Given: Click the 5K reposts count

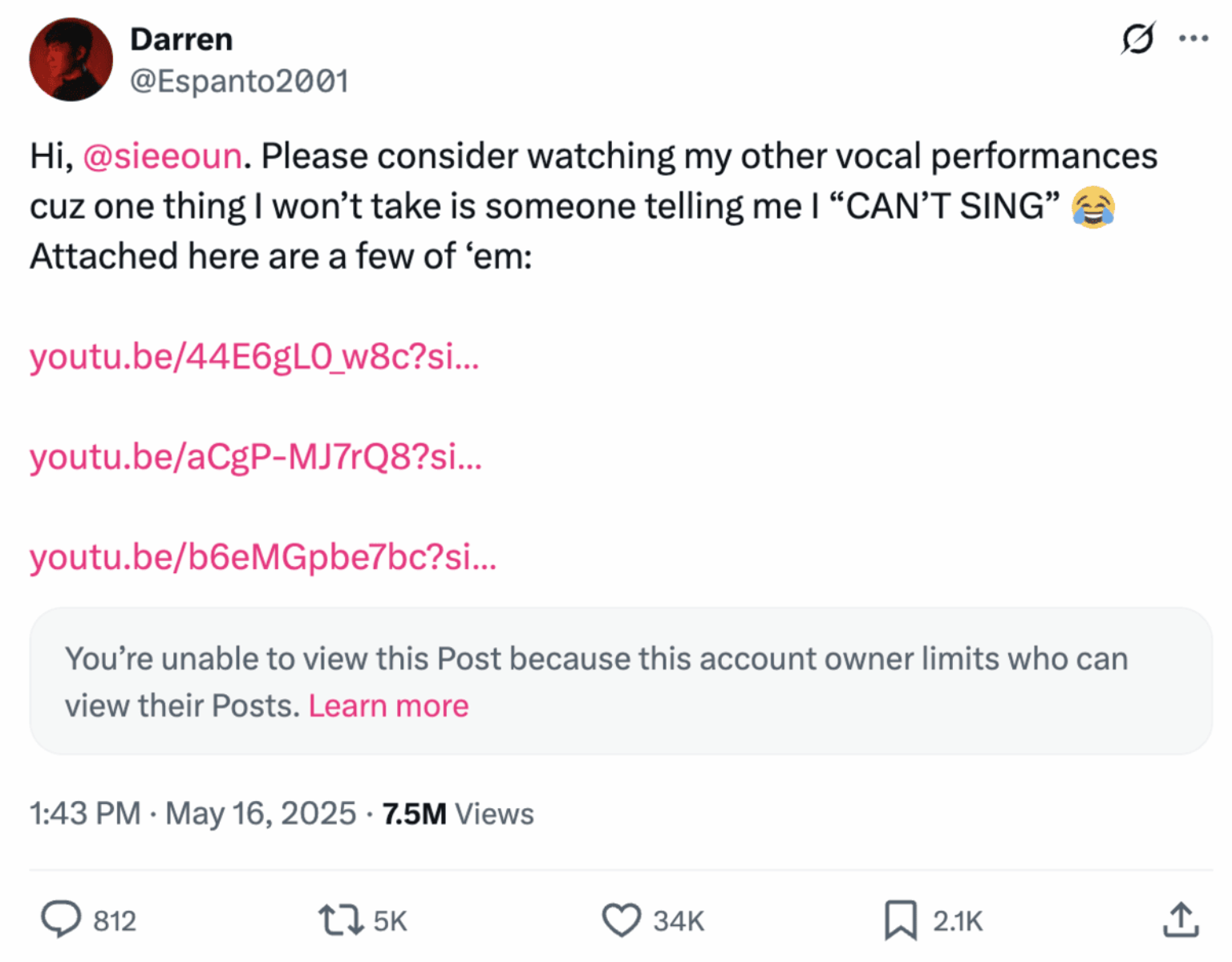Looking at the screenshot, I should pyautogui.click(x=391, y=920).
